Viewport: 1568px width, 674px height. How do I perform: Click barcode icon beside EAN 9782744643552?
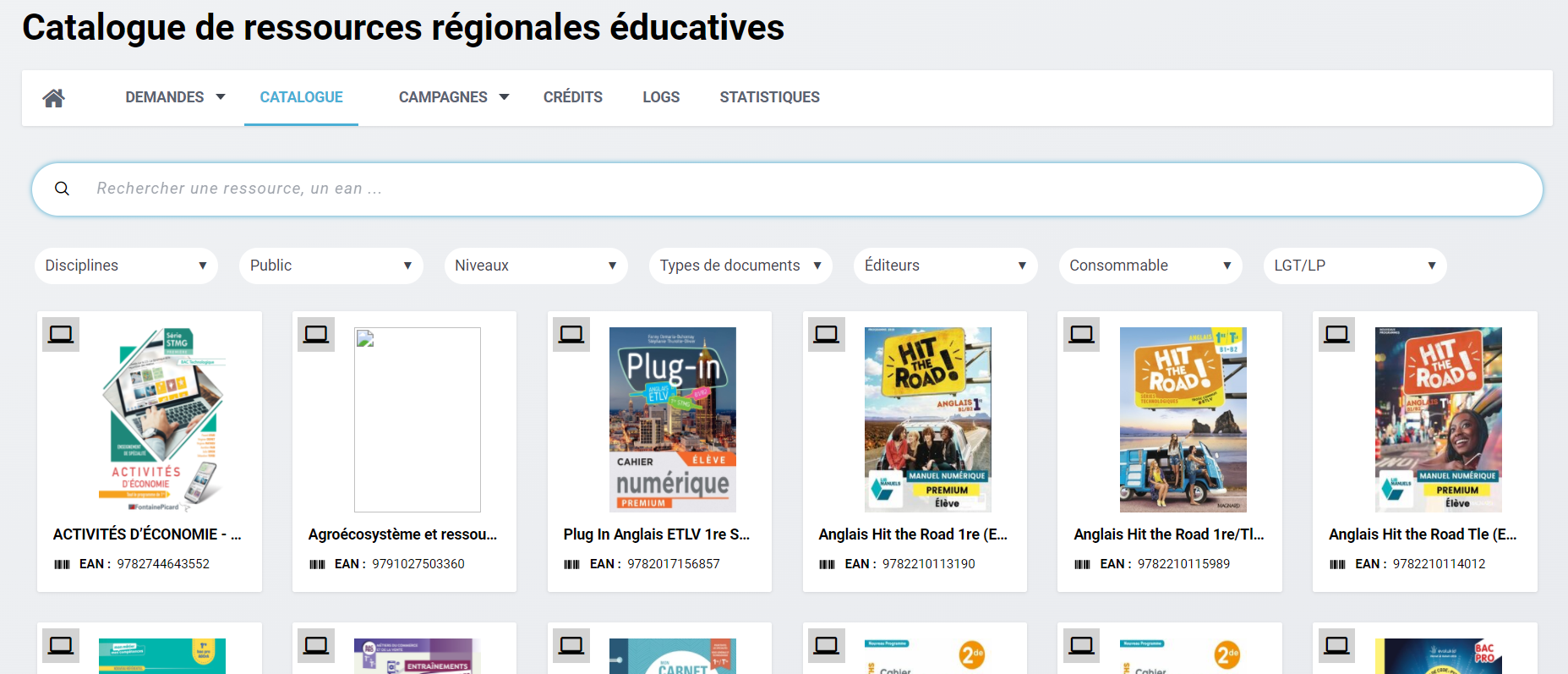tap(63, 565)
